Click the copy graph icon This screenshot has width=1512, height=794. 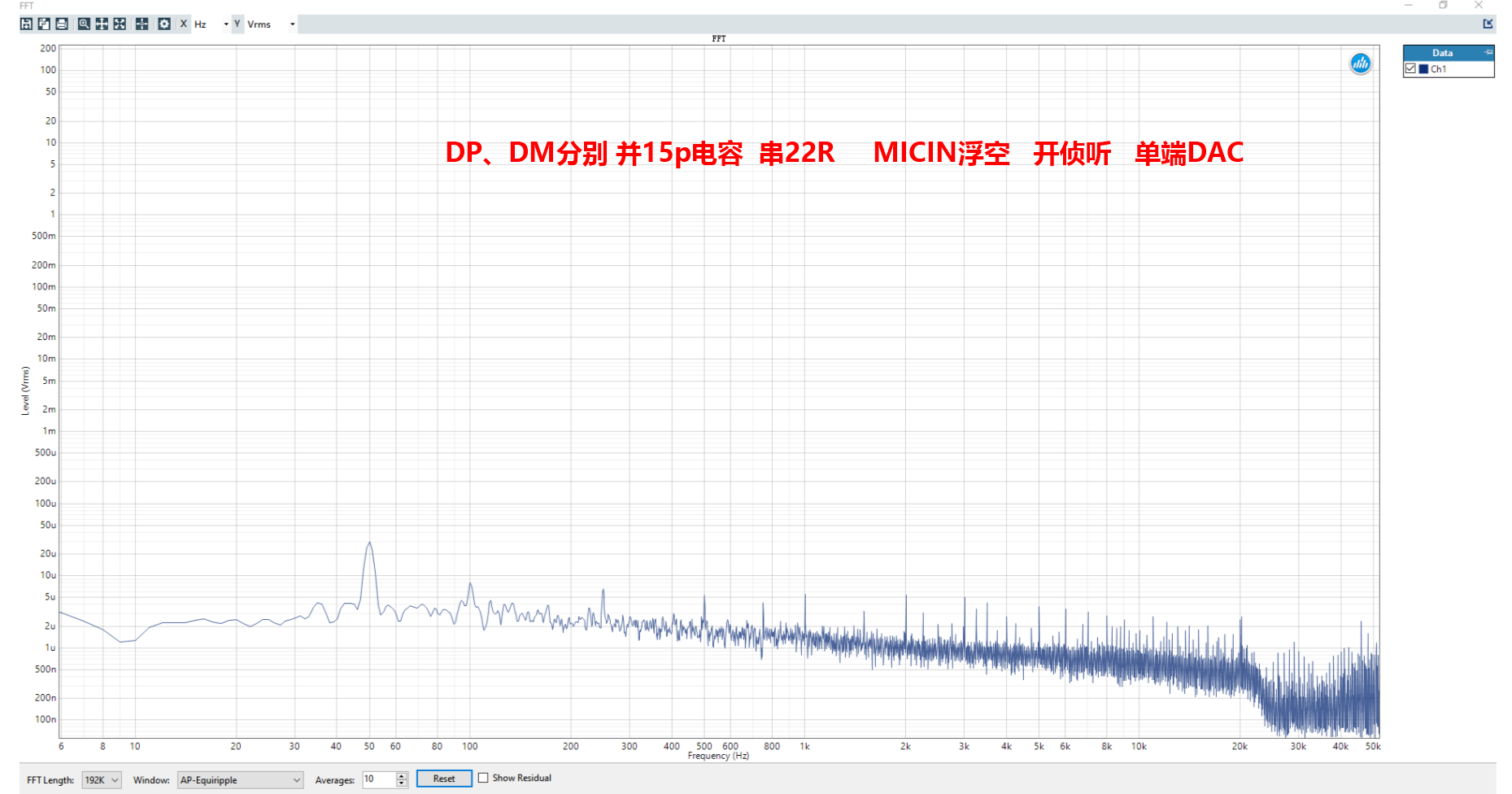point(44,24)
